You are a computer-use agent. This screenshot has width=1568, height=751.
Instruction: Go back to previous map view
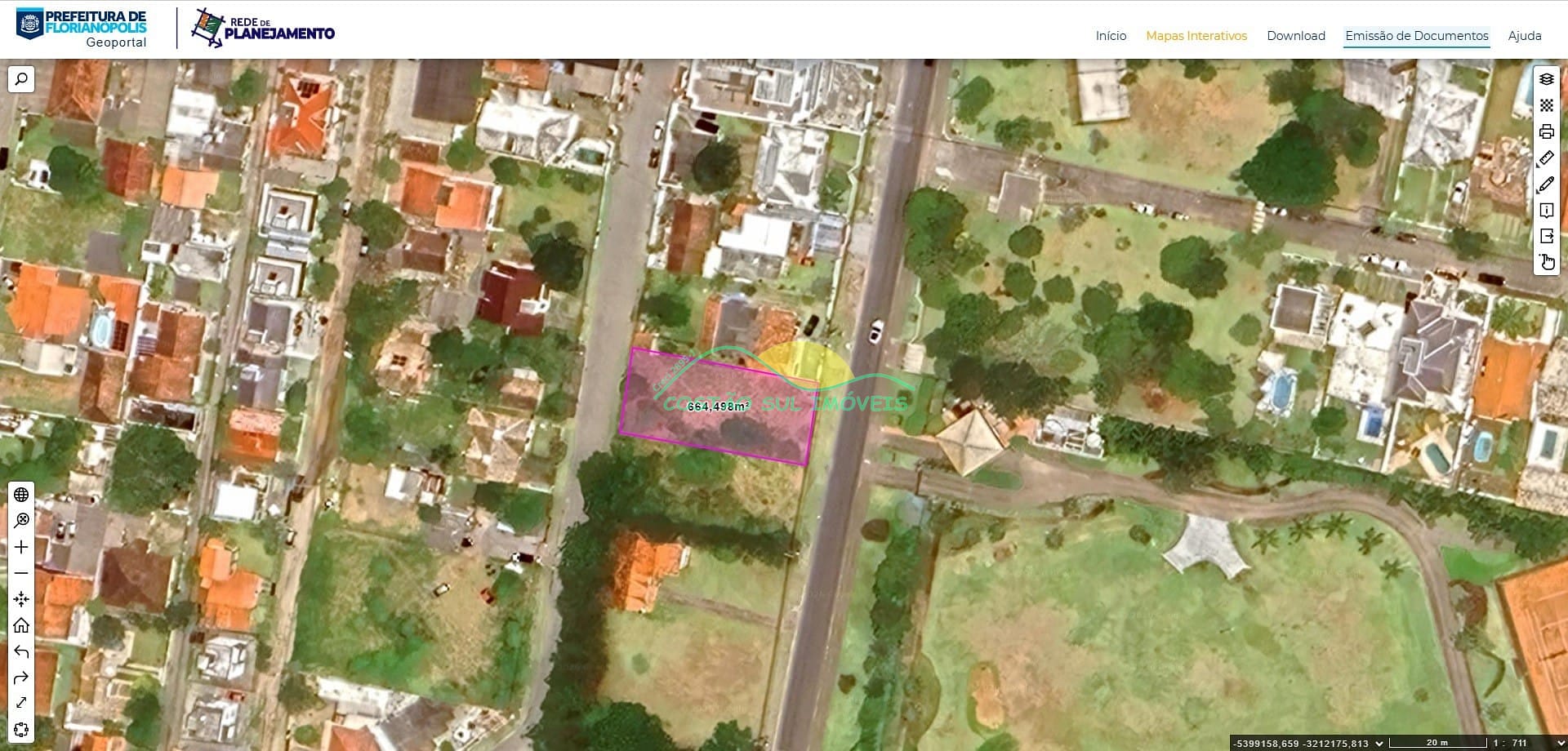coord(21,651)
